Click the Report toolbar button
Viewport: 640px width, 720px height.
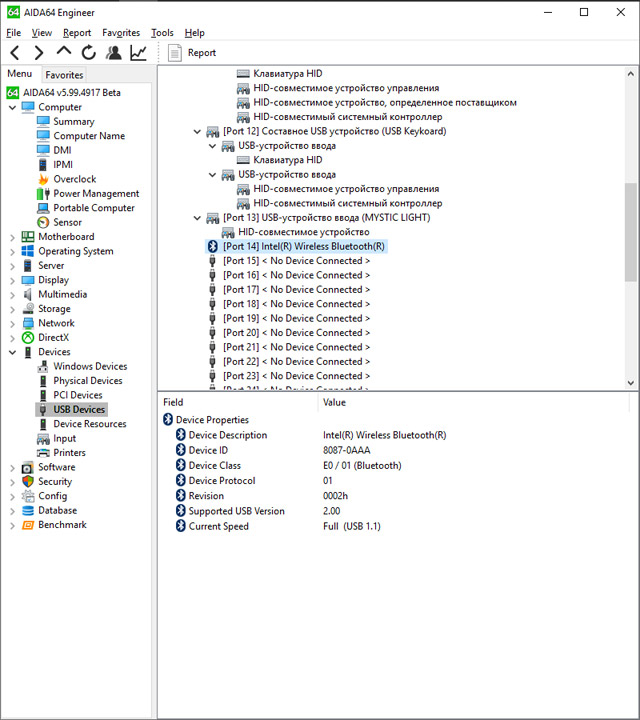[x=192, y=53]
